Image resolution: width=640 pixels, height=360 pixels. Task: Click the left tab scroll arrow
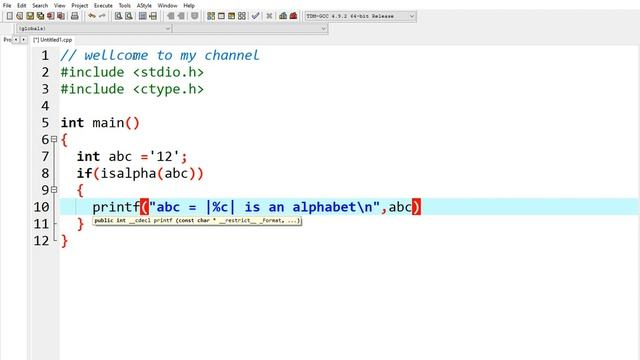click(16, 40)
